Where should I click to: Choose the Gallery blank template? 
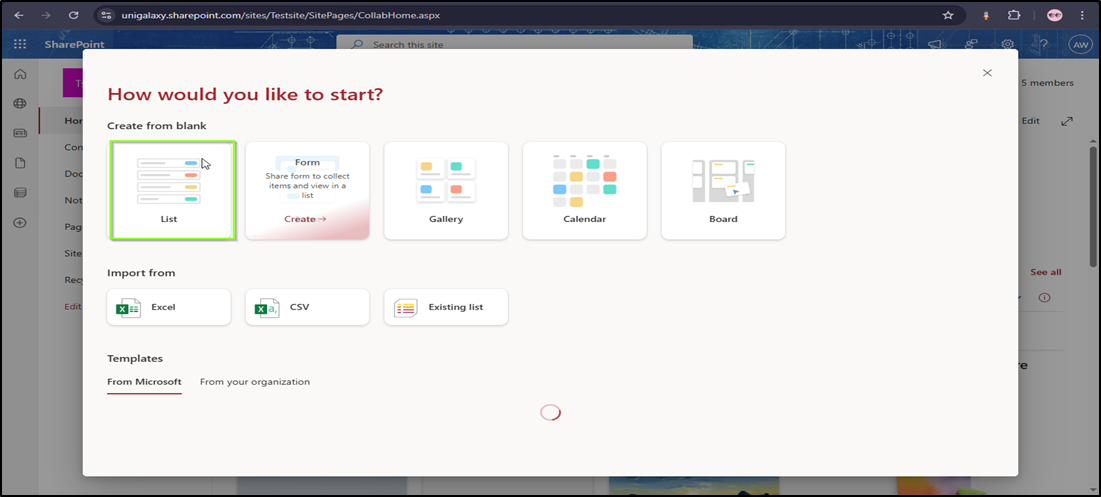446,190
